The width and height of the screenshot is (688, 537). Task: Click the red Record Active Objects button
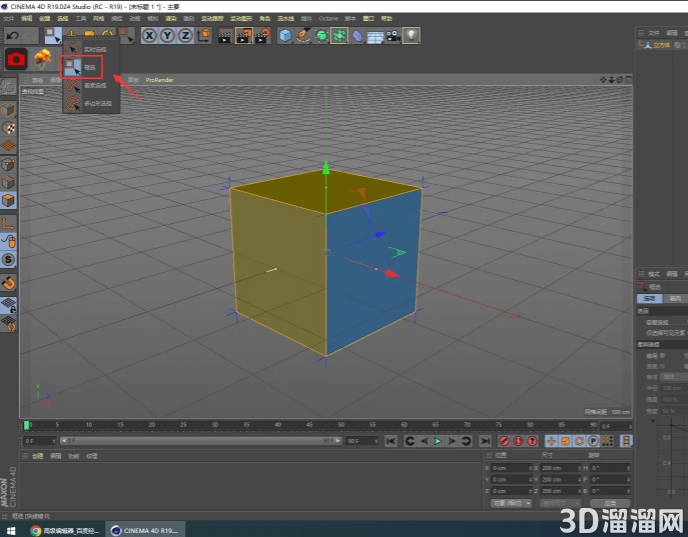[504, 441]
